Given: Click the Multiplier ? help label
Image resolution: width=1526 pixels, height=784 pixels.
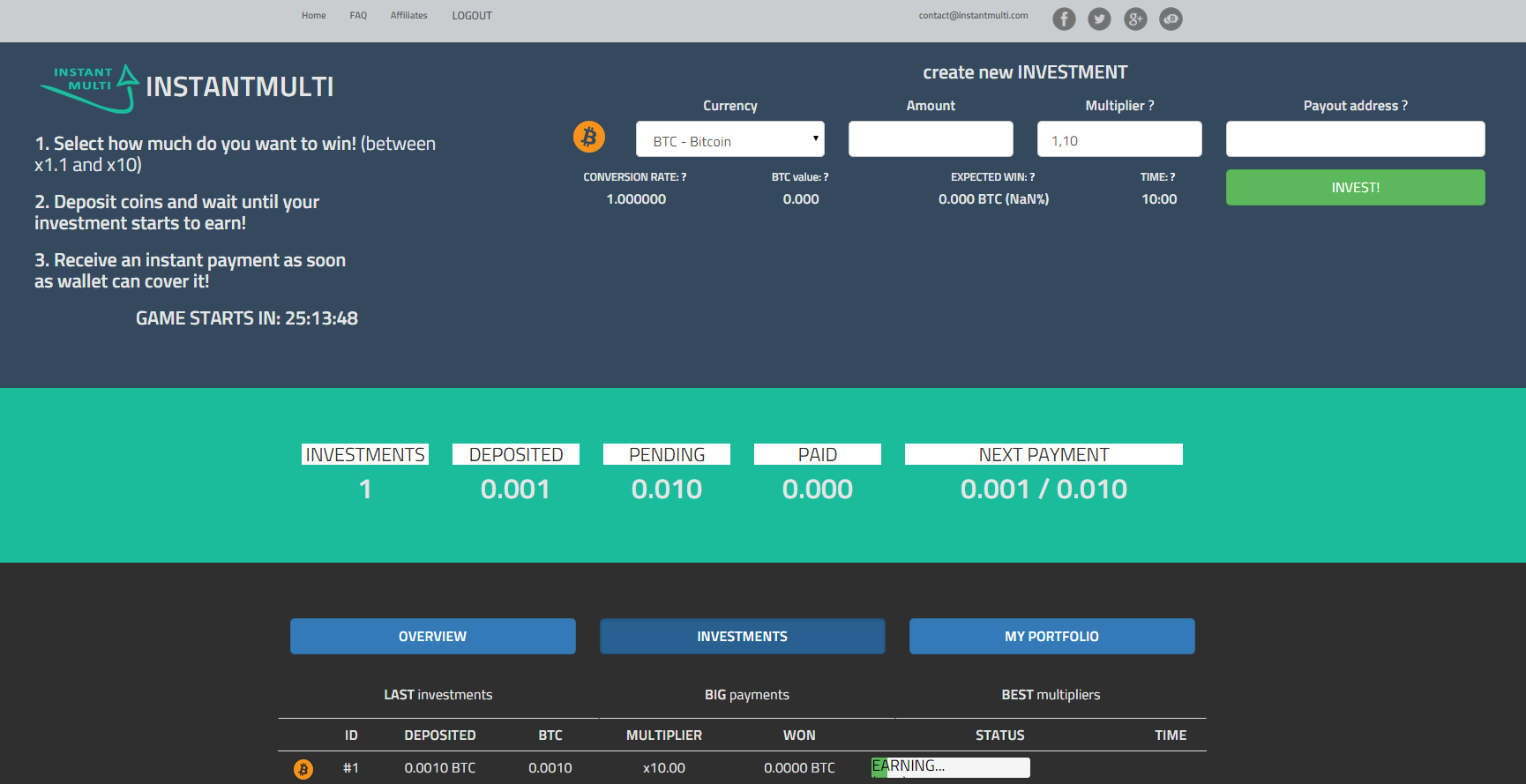Looking at the screenshot, I should (1119, 106).
